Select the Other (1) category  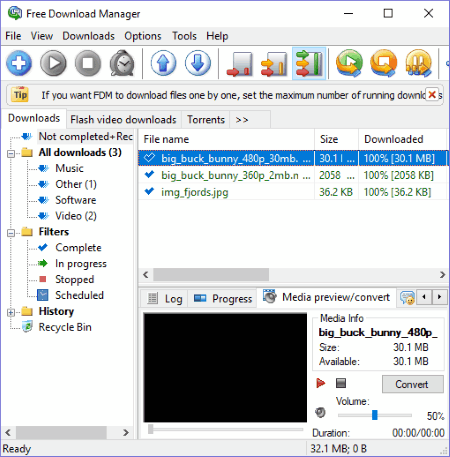click(x=76, y=184)
